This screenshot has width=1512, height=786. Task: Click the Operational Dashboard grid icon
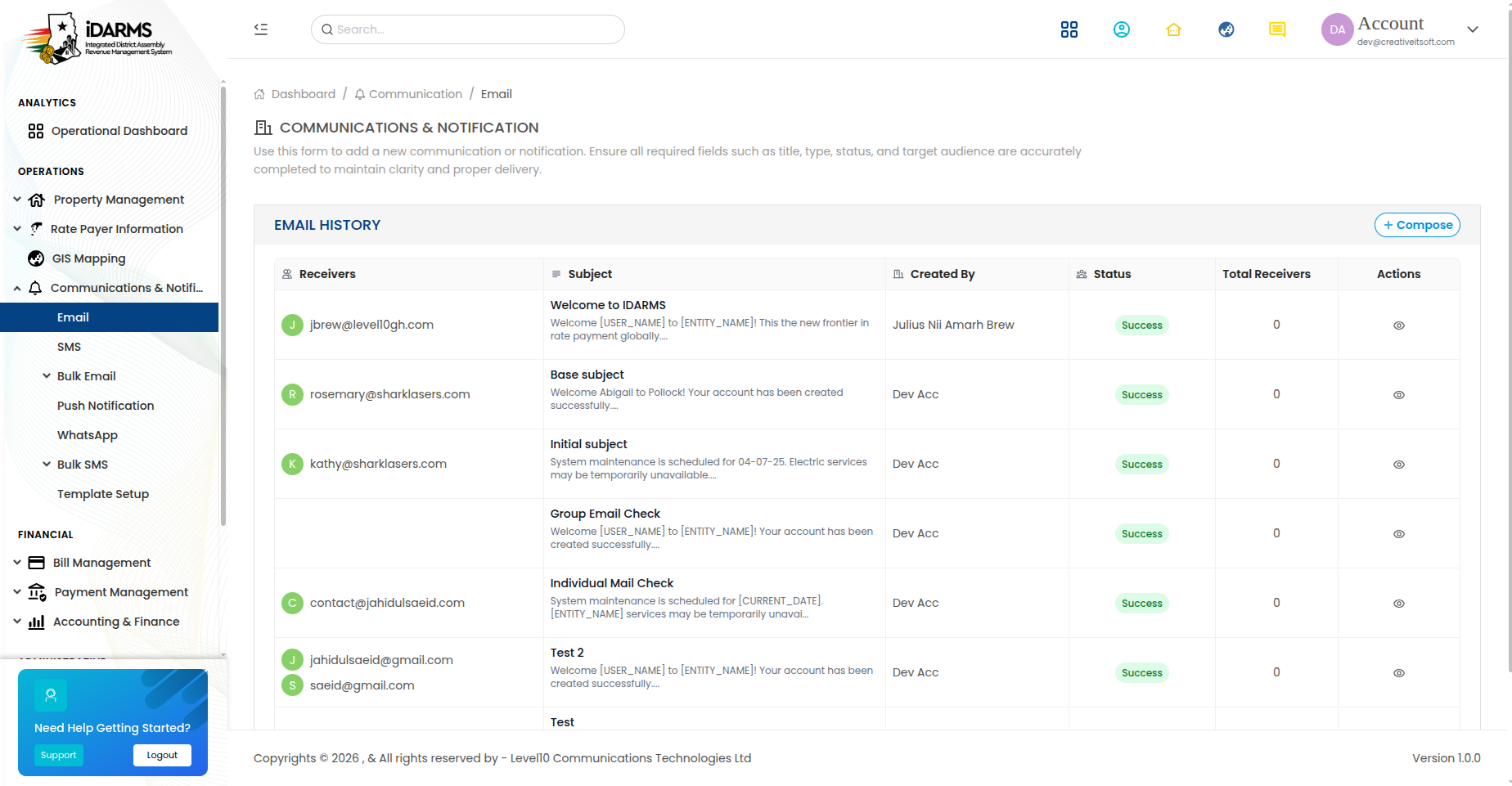(x=36, y=131)
